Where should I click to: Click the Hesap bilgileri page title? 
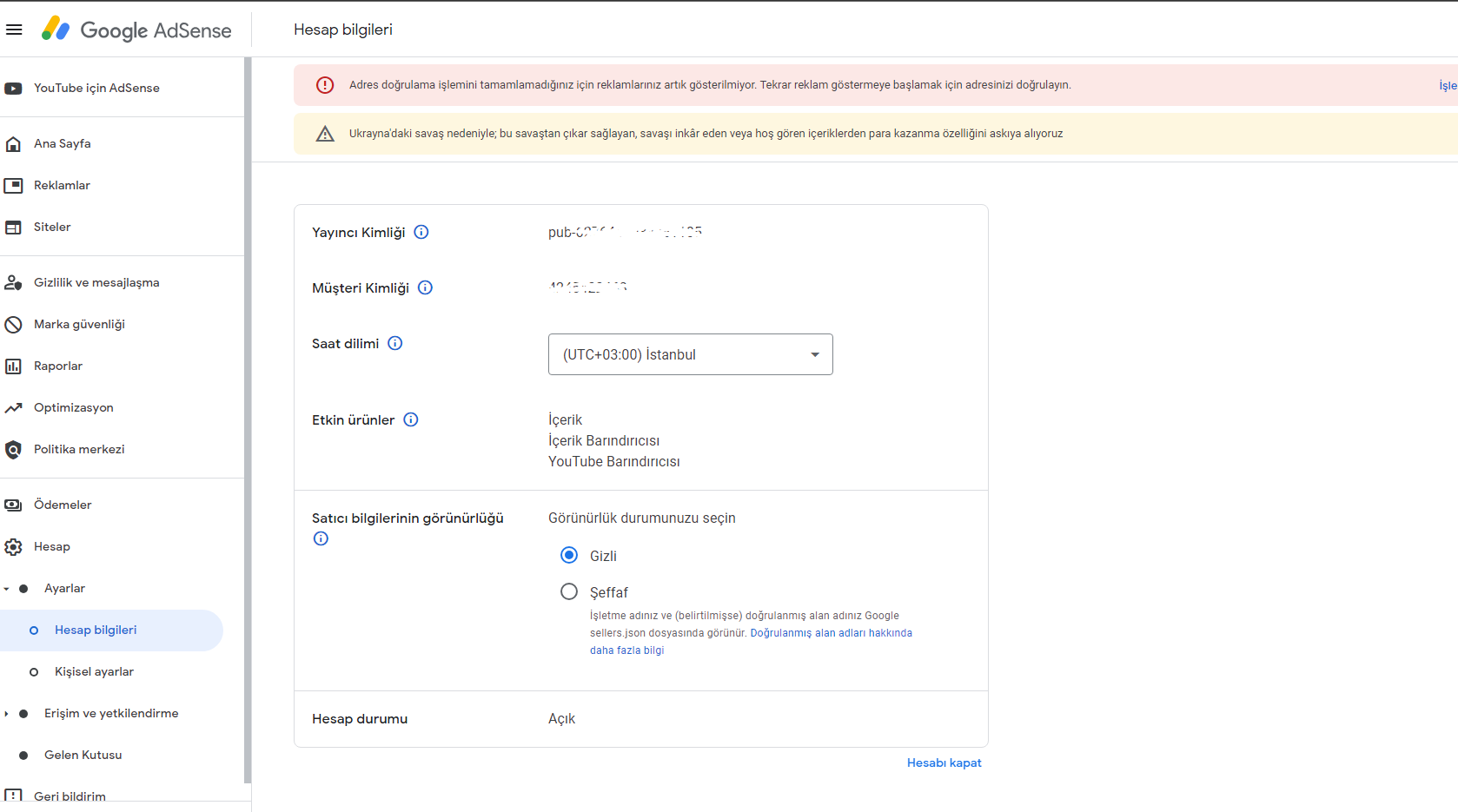tap(343, 30)
